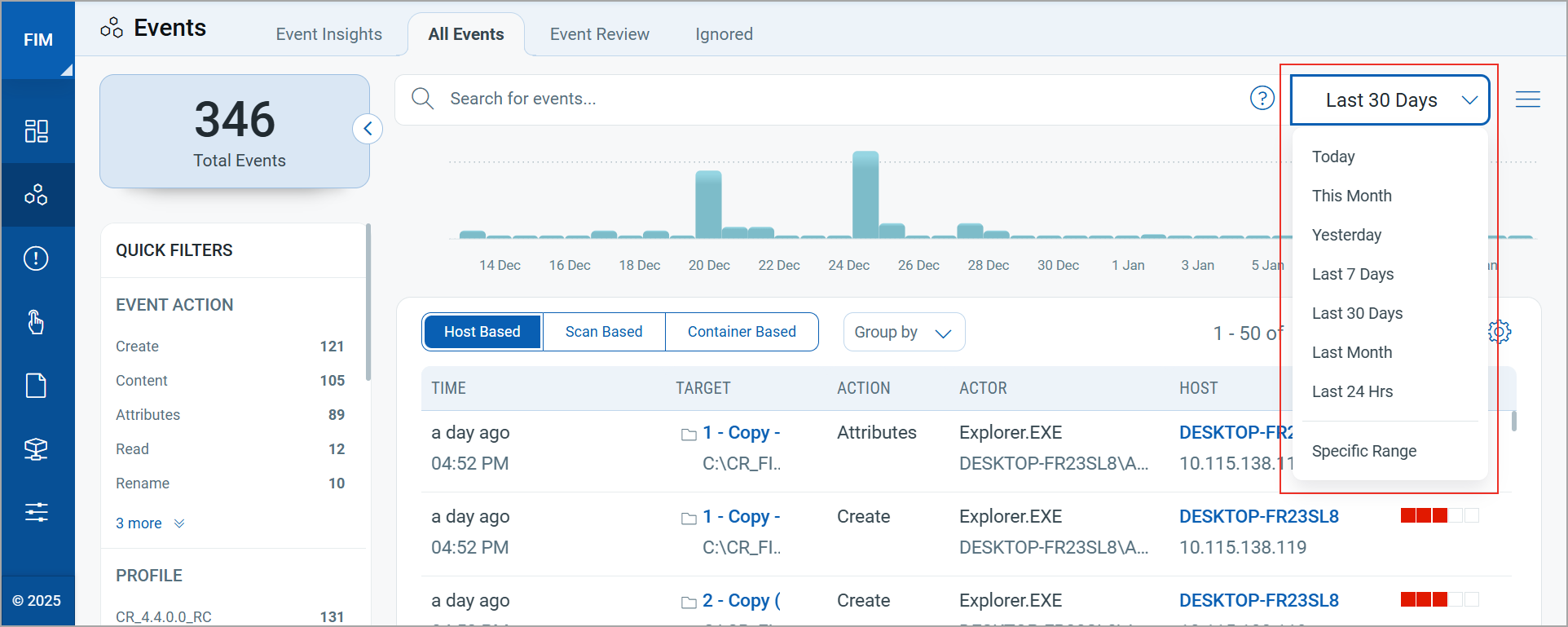Switch to the Event Review tab
The height and width of the screenshot is (627, 1568).
600,34
